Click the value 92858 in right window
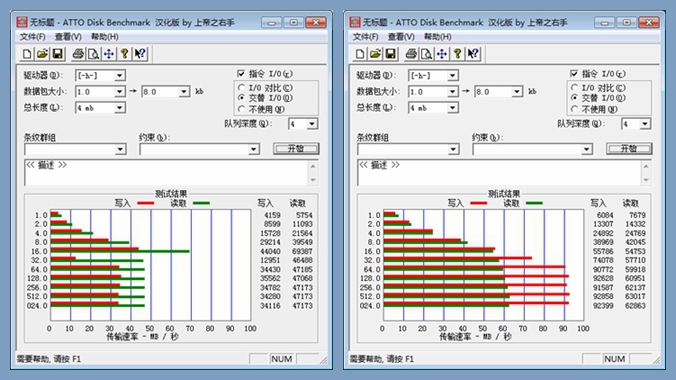Viewport: 676px width, 380px height. click(x=604, y=297)
